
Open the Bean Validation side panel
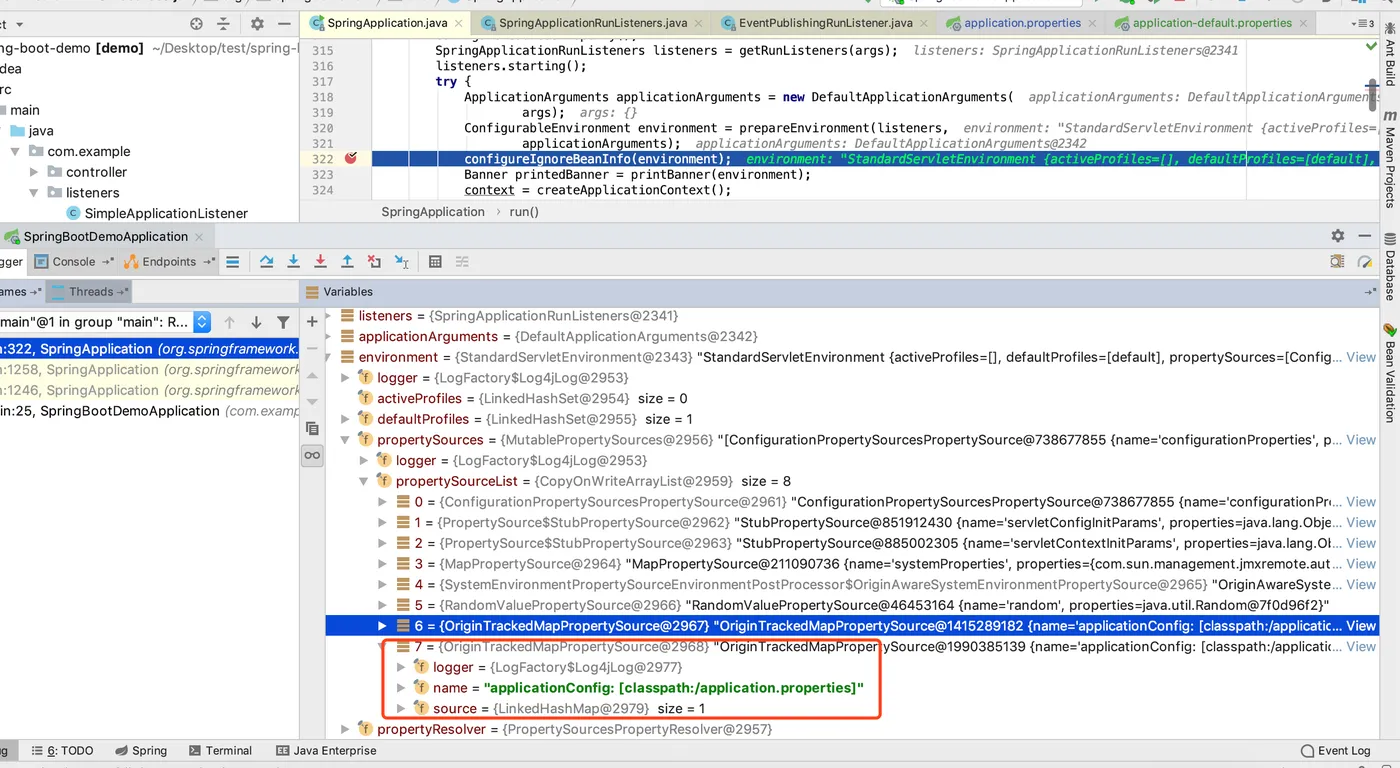1389,372
